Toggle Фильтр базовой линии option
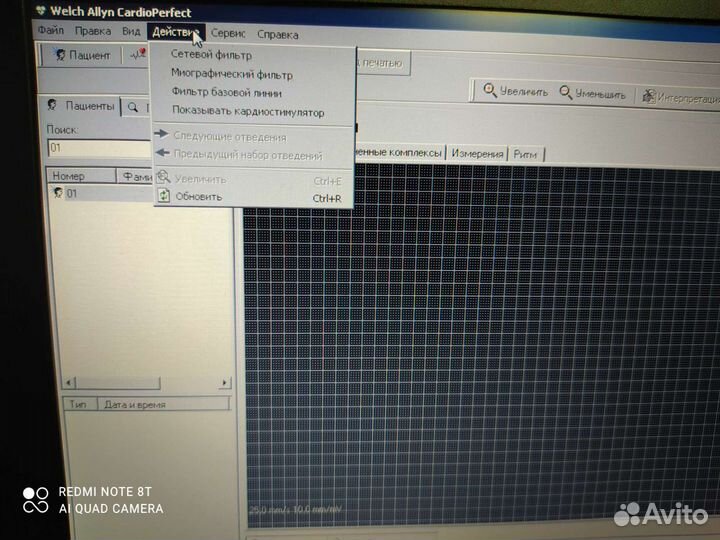Screen dimensions: 720x540 pyautogui.click(x=226, y=93)
